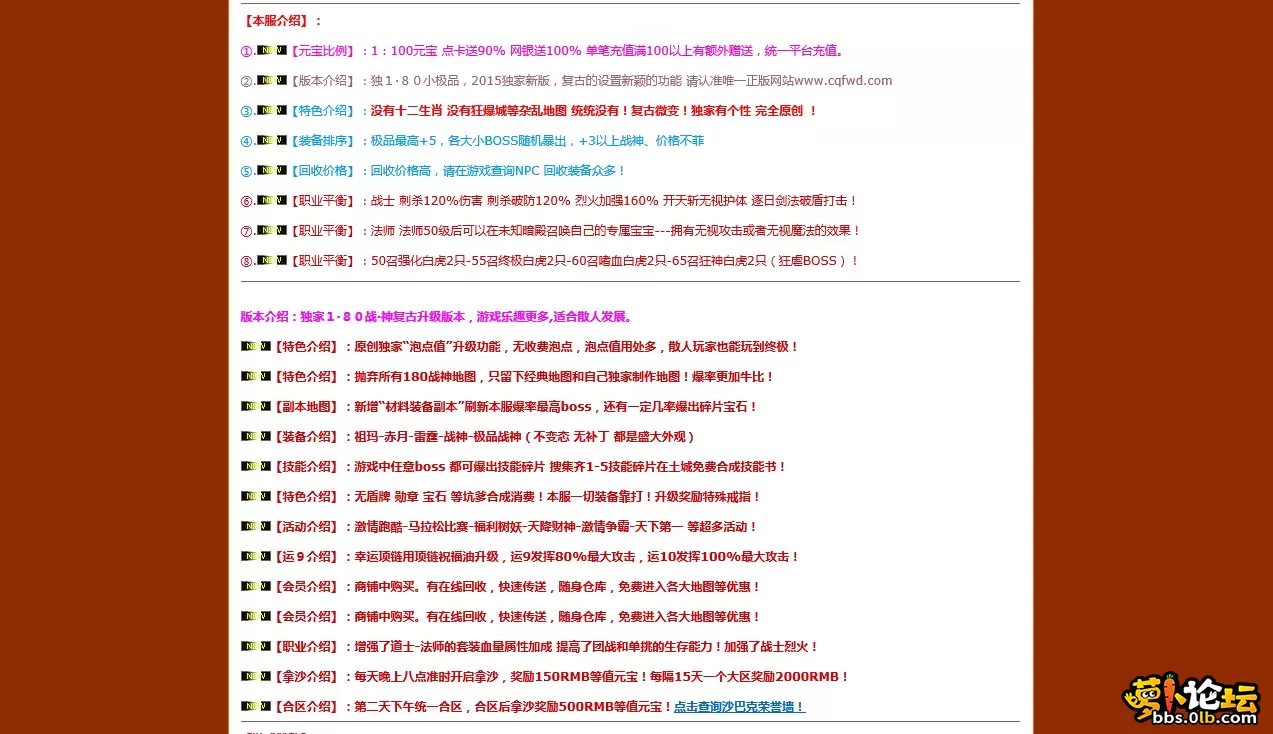1273x734 pixels.
Task: Open the link 点击查询沙巴克荣誉墙！
Action: pos(739,706)
